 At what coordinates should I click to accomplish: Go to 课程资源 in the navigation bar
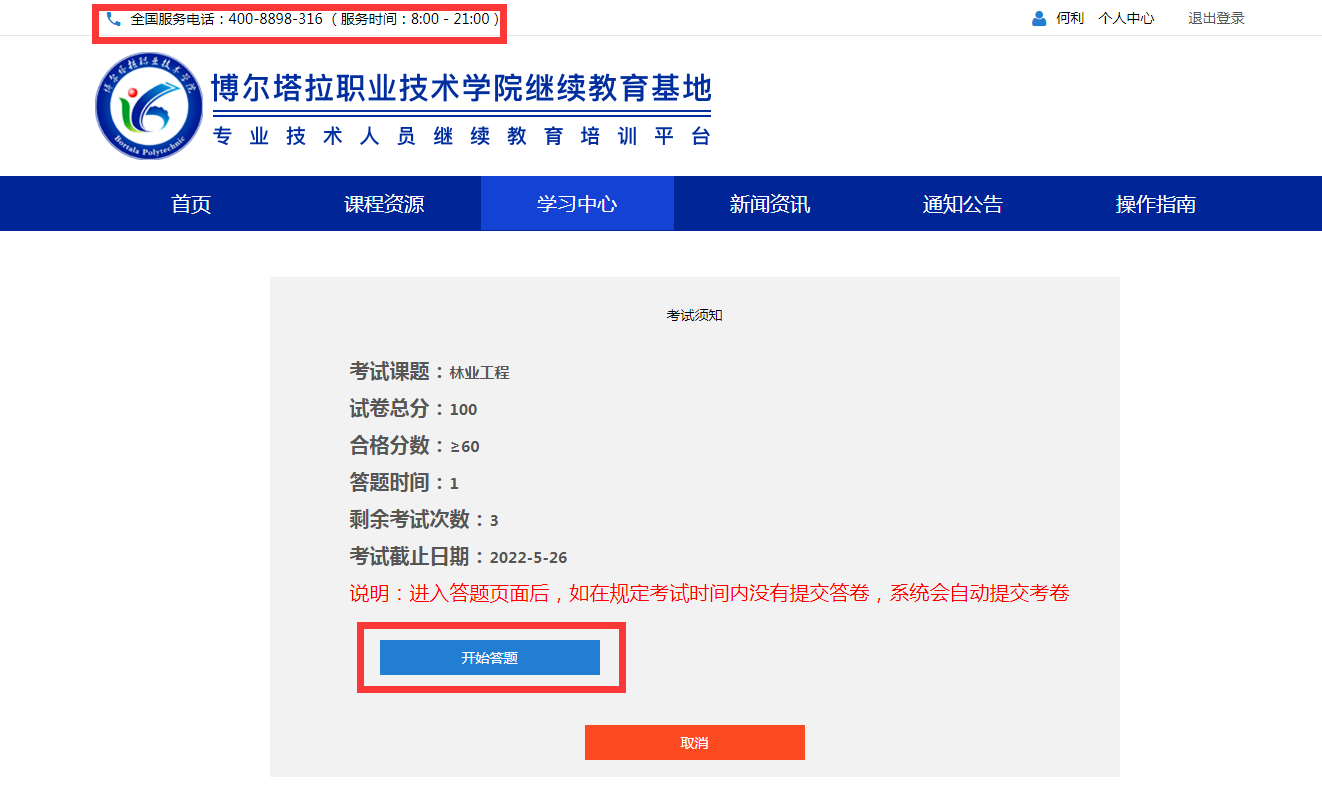[x=384, y=204]
